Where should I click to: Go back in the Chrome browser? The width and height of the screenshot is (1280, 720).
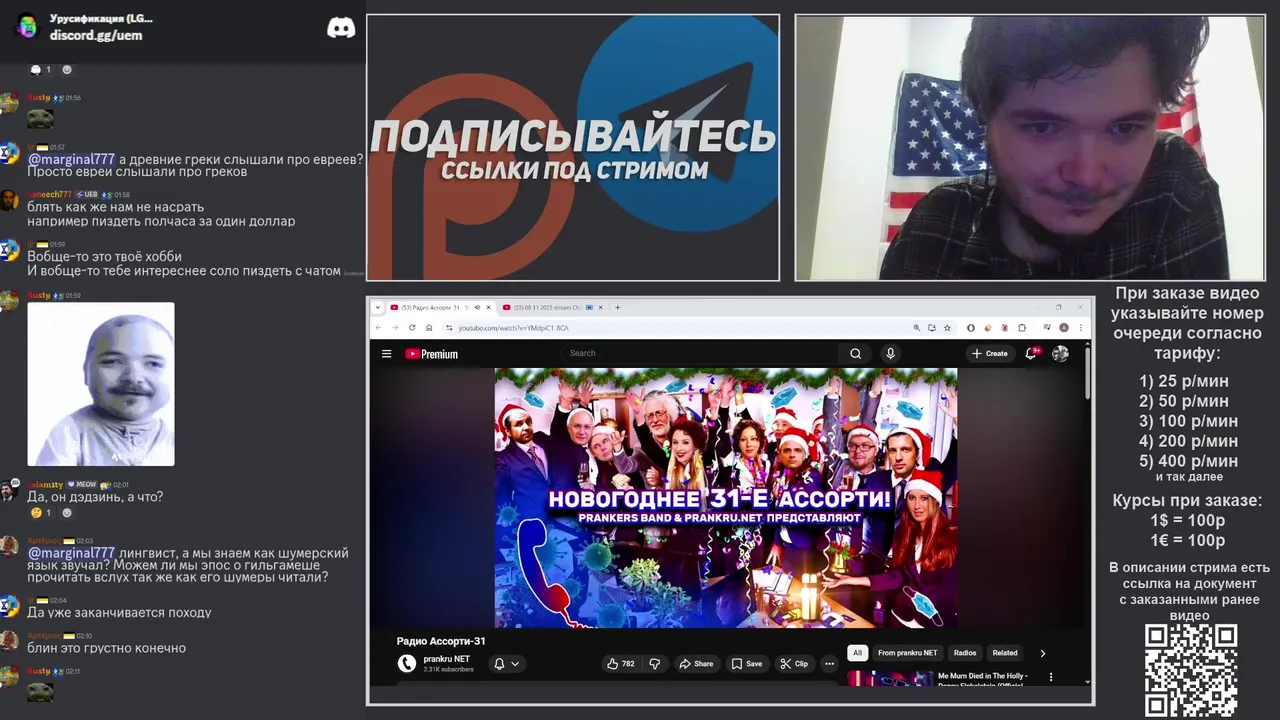tap(378, 327)
